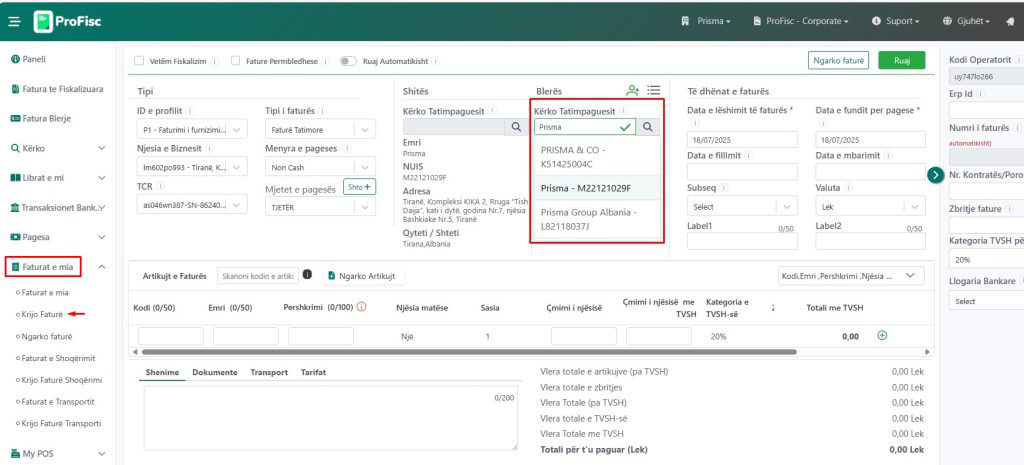Click info icon next to Fature Permbledhese

(x=325, y=61)
